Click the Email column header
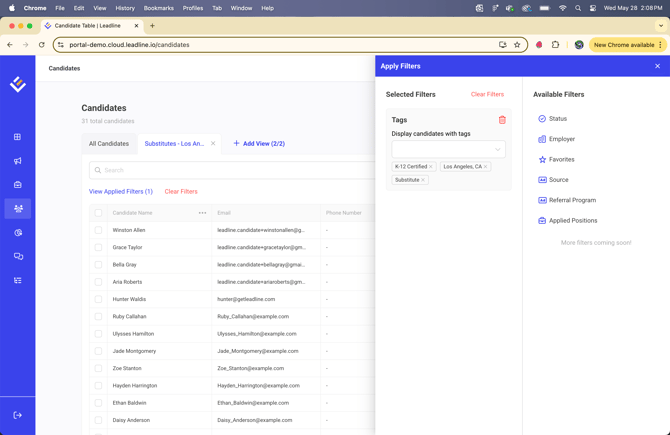The height and width of the screenshot is (435, 670). pos(224,213)
